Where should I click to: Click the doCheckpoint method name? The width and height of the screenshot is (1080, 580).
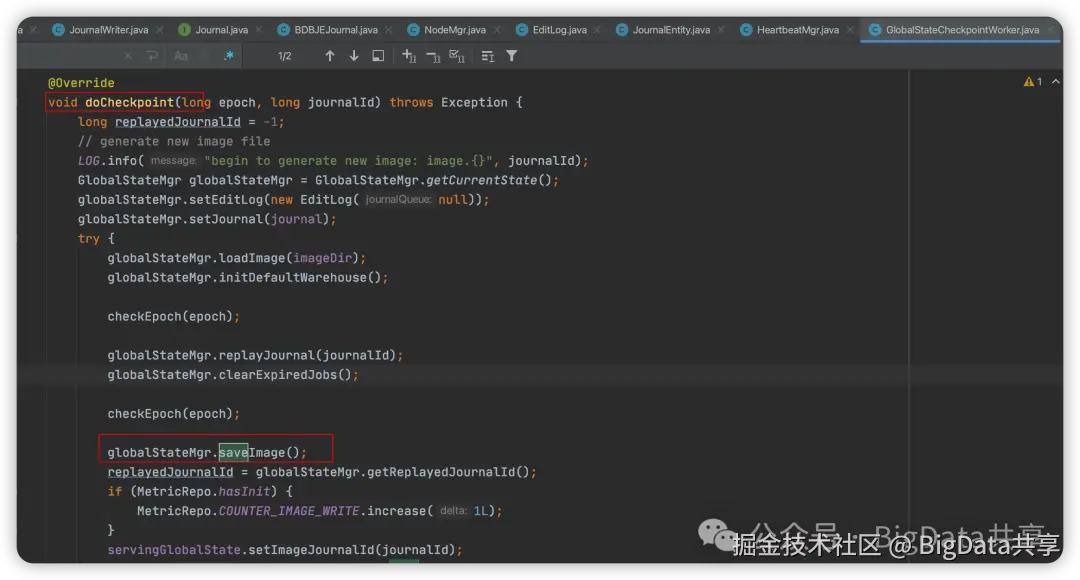point(129,102)
